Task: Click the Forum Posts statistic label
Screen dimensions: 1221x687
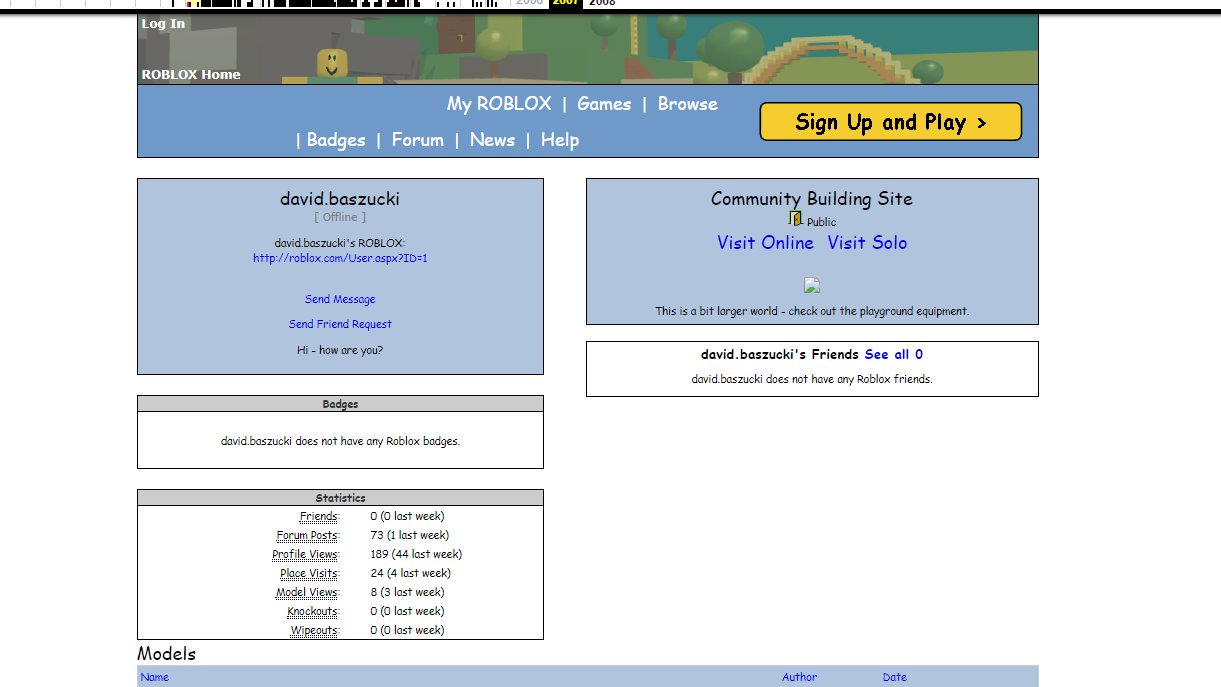Action: click(x=307, y=536)
